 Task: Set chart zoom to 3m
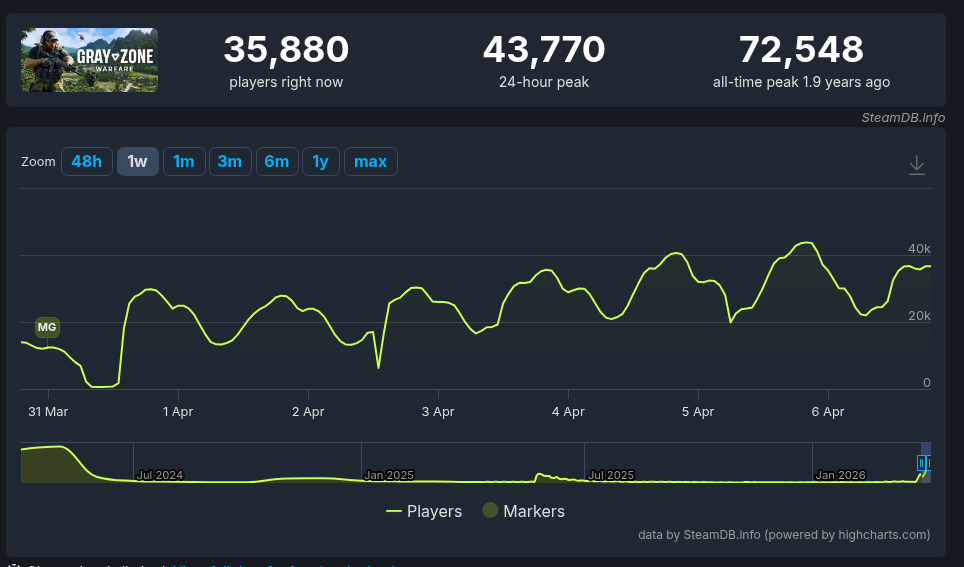230,162
